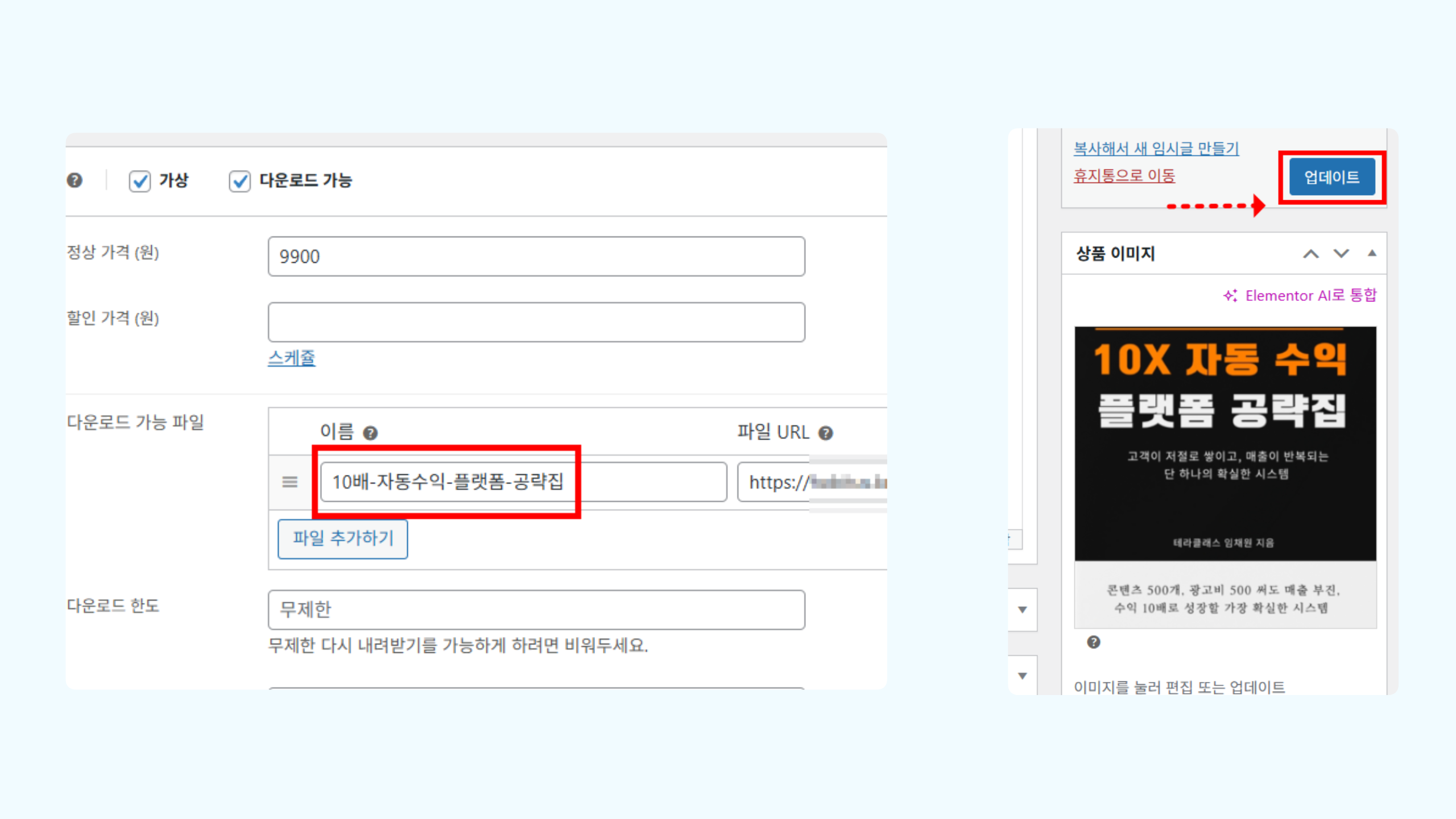Open the 스케쥴 link under sale price
The height and width of the screenshot is (819, 1456).
click(291, 358)
